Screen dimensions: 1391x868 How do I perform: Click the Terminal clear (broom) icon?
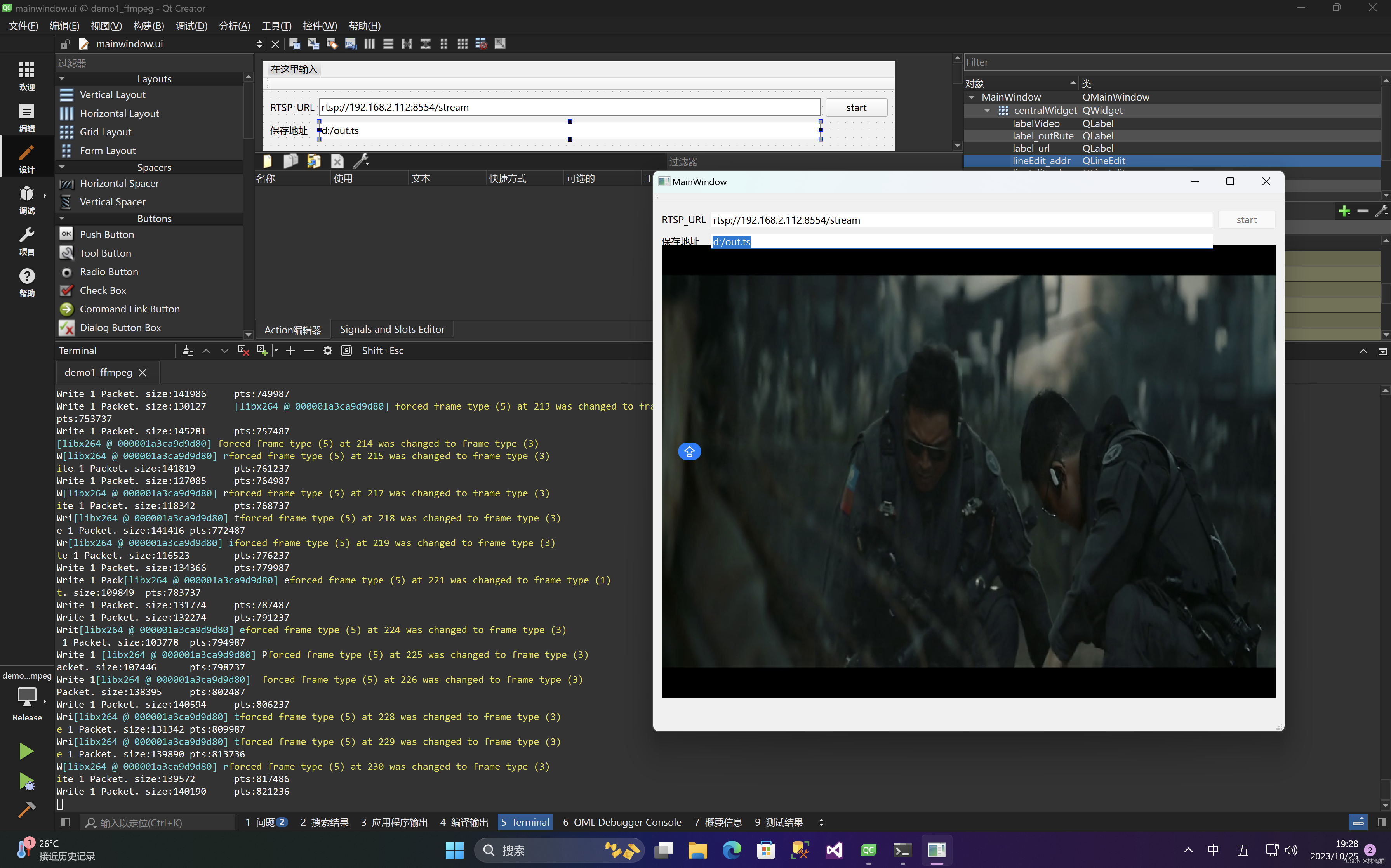click(188, 350)
